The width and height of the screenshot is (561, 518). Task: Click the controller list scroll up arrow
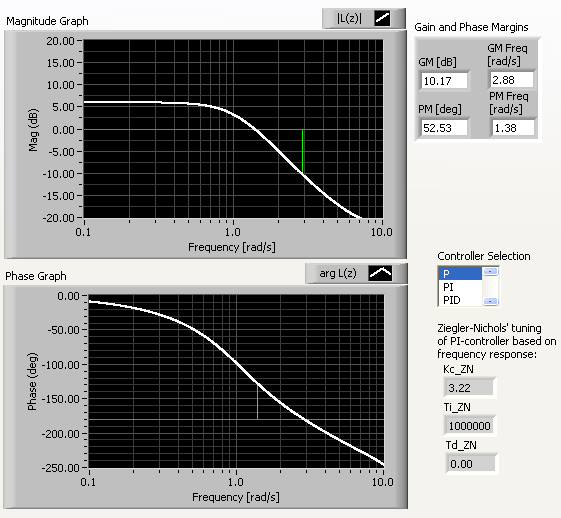coord(491,272)
